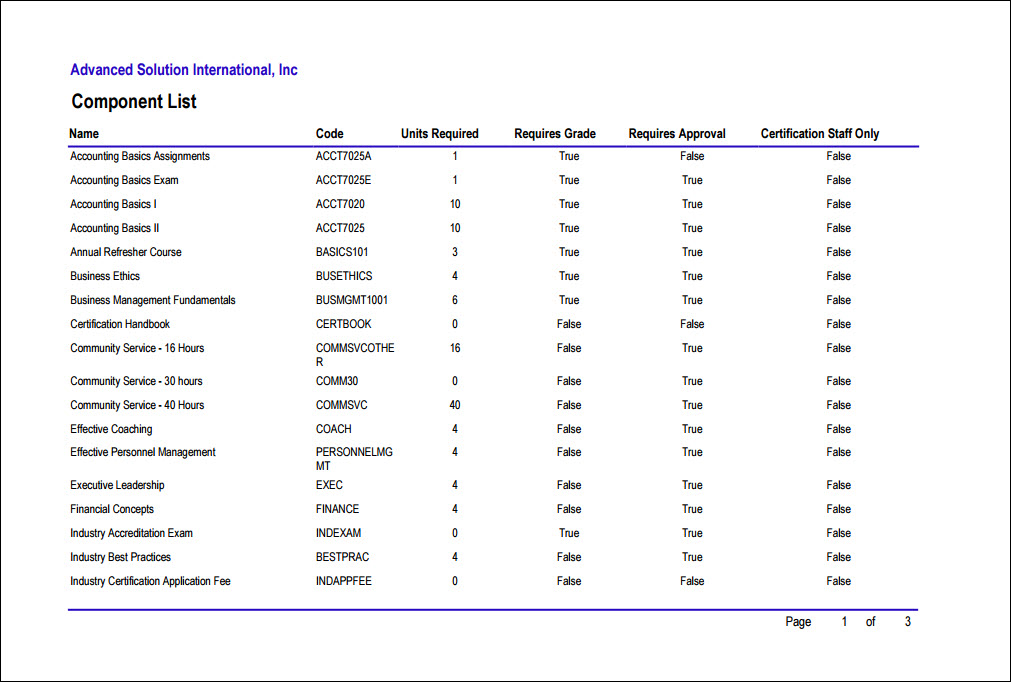Click code CERTBOOK
This screenshot has height=682, width=1011.
pyautogui.click(x=344, y=324)
